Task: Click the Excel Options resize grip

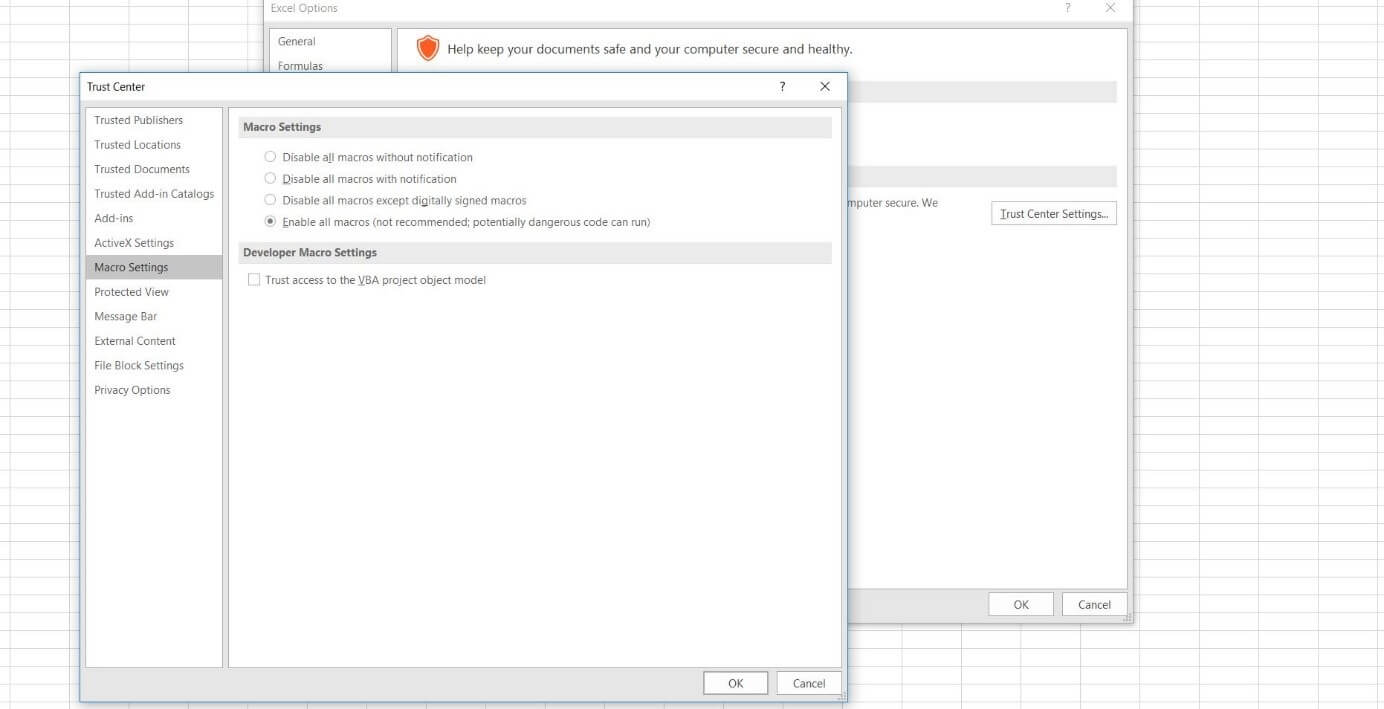Action: click(x=1127, y=618)
